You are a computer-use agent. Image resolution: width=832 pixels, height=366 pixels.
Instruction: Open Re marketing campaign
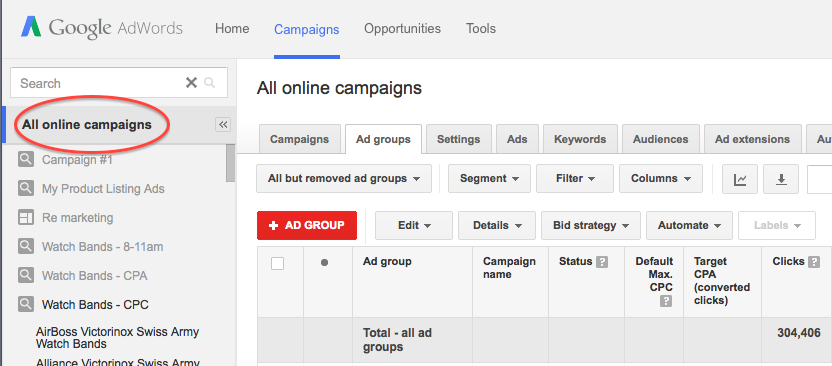pyautogui.click(x=77, y=217)
